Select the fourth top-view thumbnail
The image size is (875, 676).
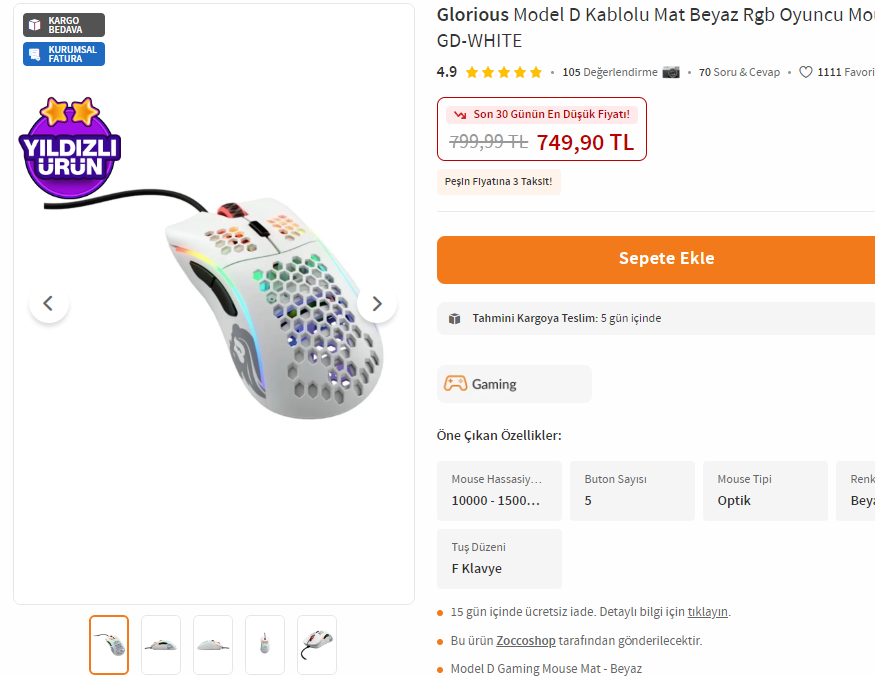coord(265,645)
